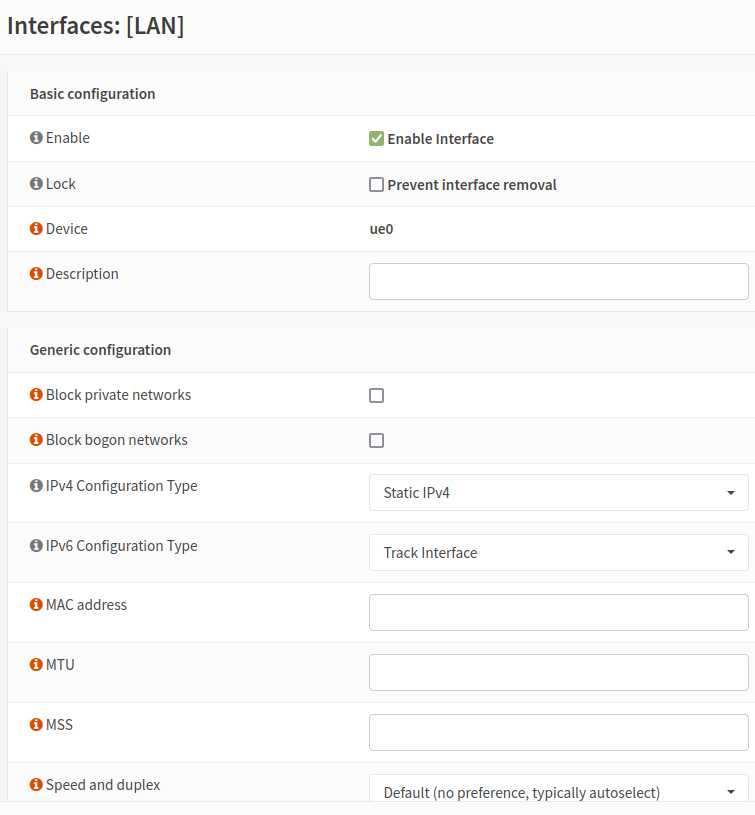Expand the IPv6 Configuration Type dropdown
The image size is (755, 815).
coord(558,553)
